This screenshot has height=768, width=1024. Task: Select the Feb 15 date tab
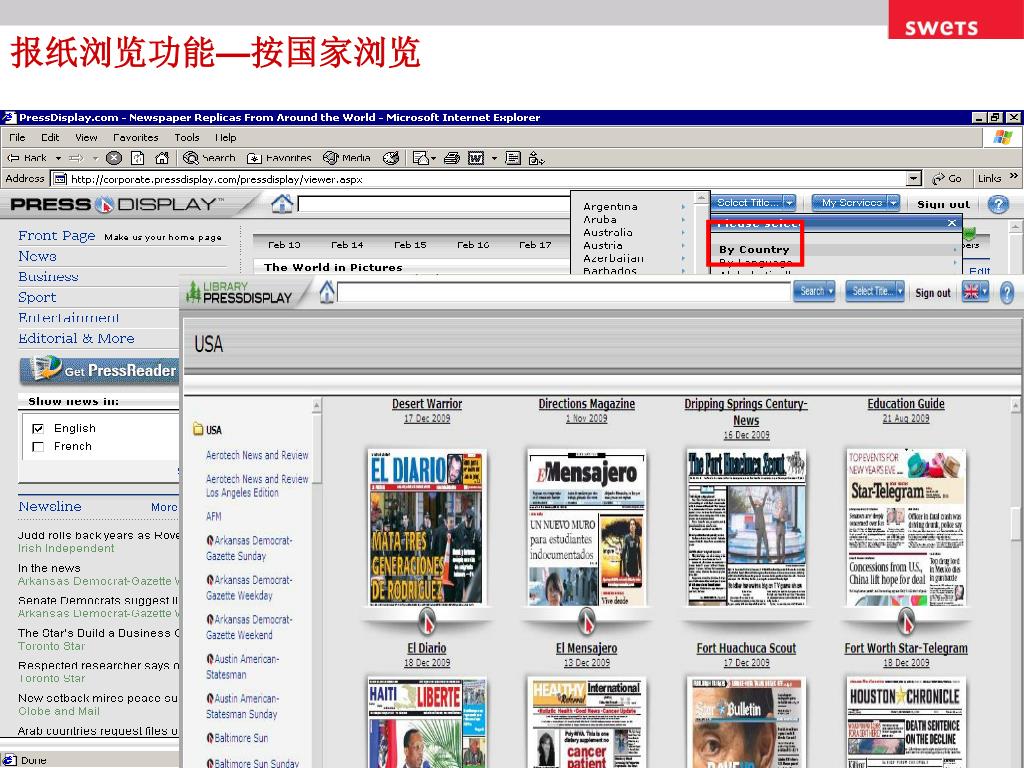[x=410, y=245]
